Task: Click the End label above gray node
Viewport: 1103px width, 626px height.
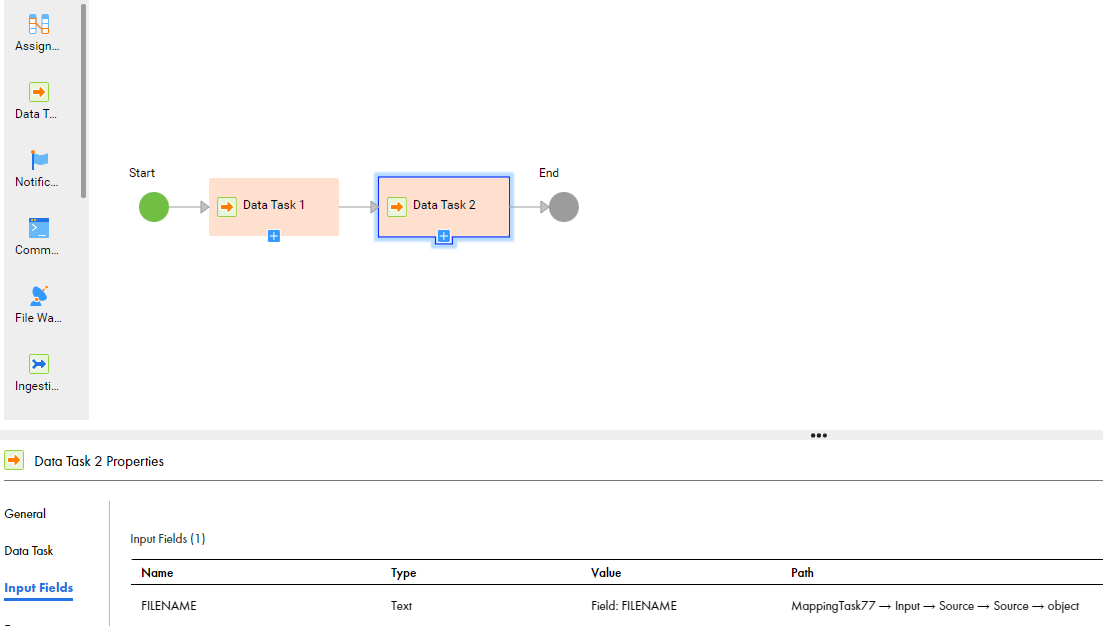Action: point(549,173)
